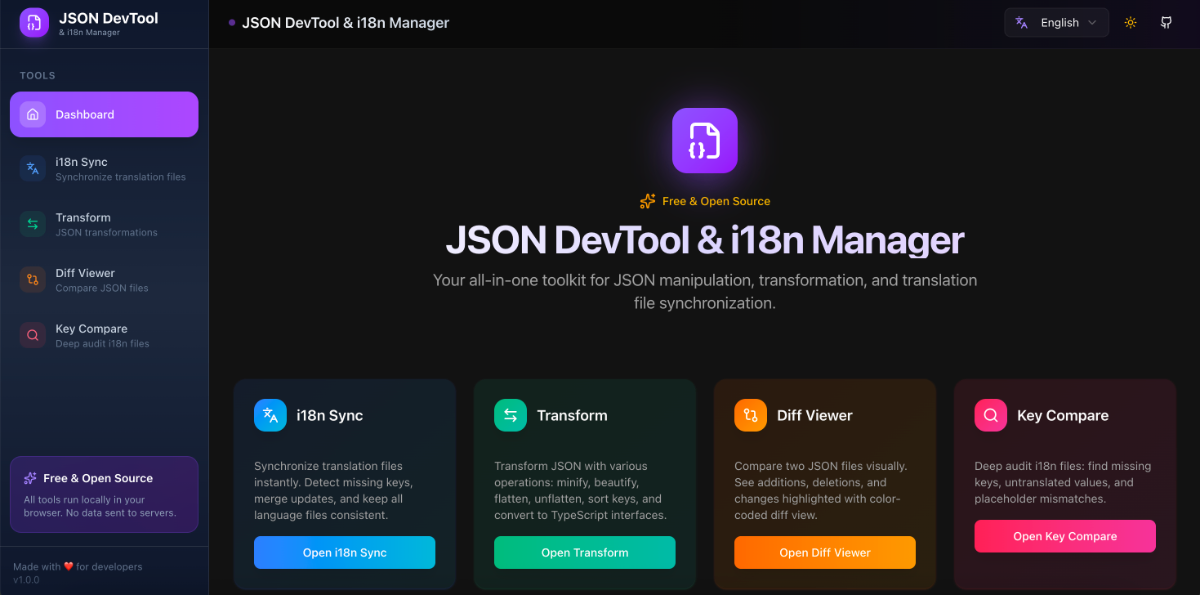The width and height of the screenshot is (1200, 595).
Task: Click the arrows icon on Transform card
Action: (510, 415)
